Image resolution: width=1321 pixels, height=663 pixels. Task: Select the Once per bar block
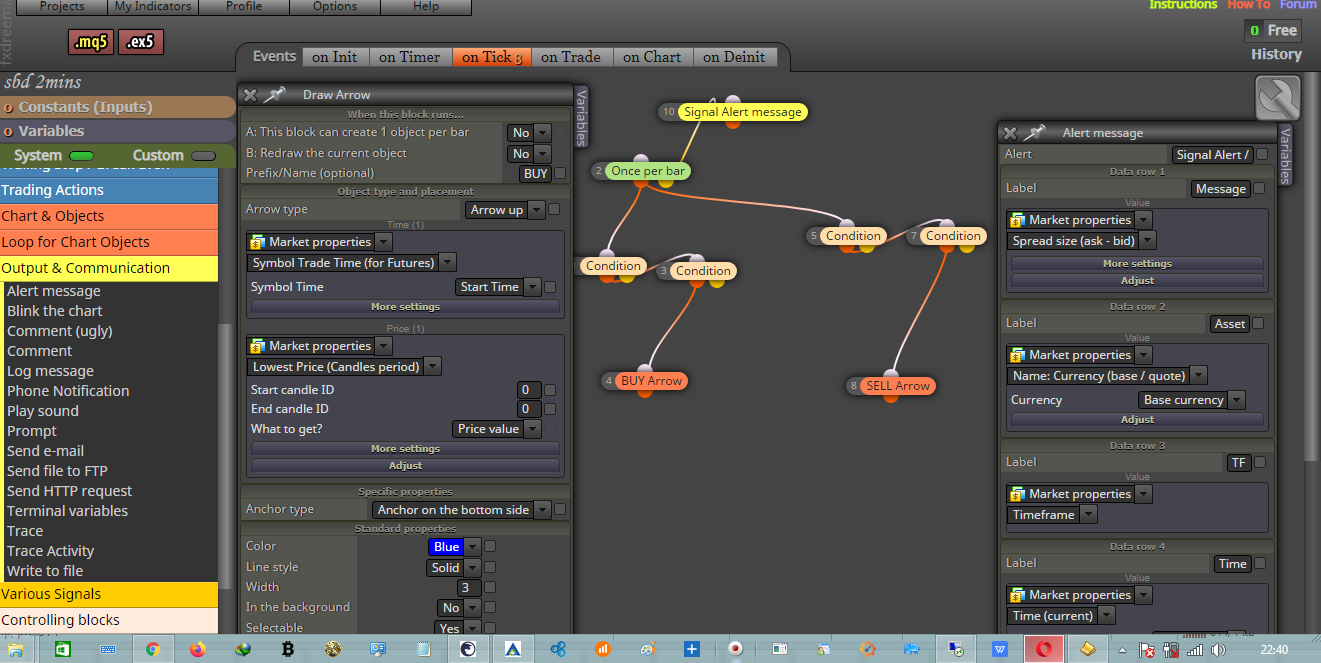648,171
